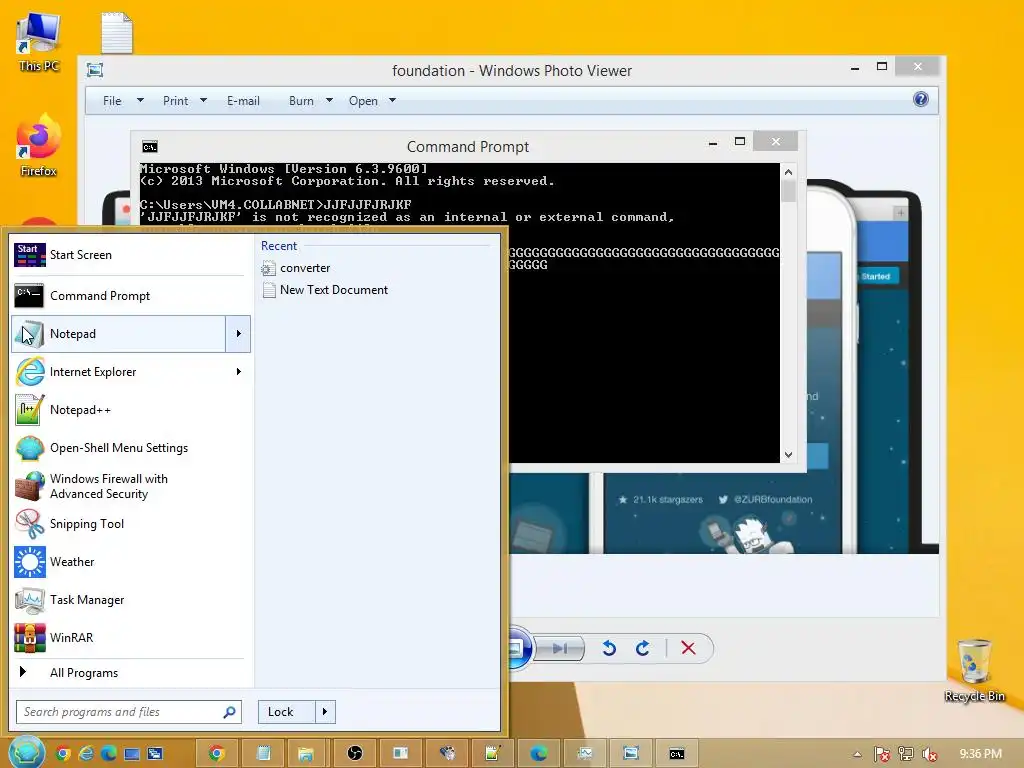Open the Burn dropdown in Photo Viewer
The width and height of the screenshot is (1024, 768).
(310, 101)
